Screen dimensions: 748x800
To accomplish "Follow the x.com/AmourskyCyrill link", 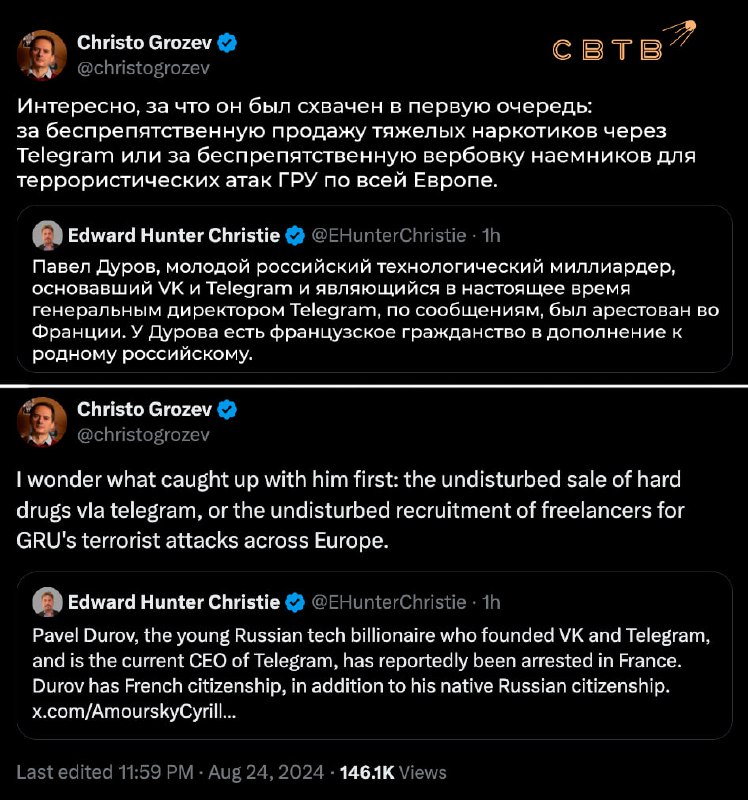I will coord(134,712).
